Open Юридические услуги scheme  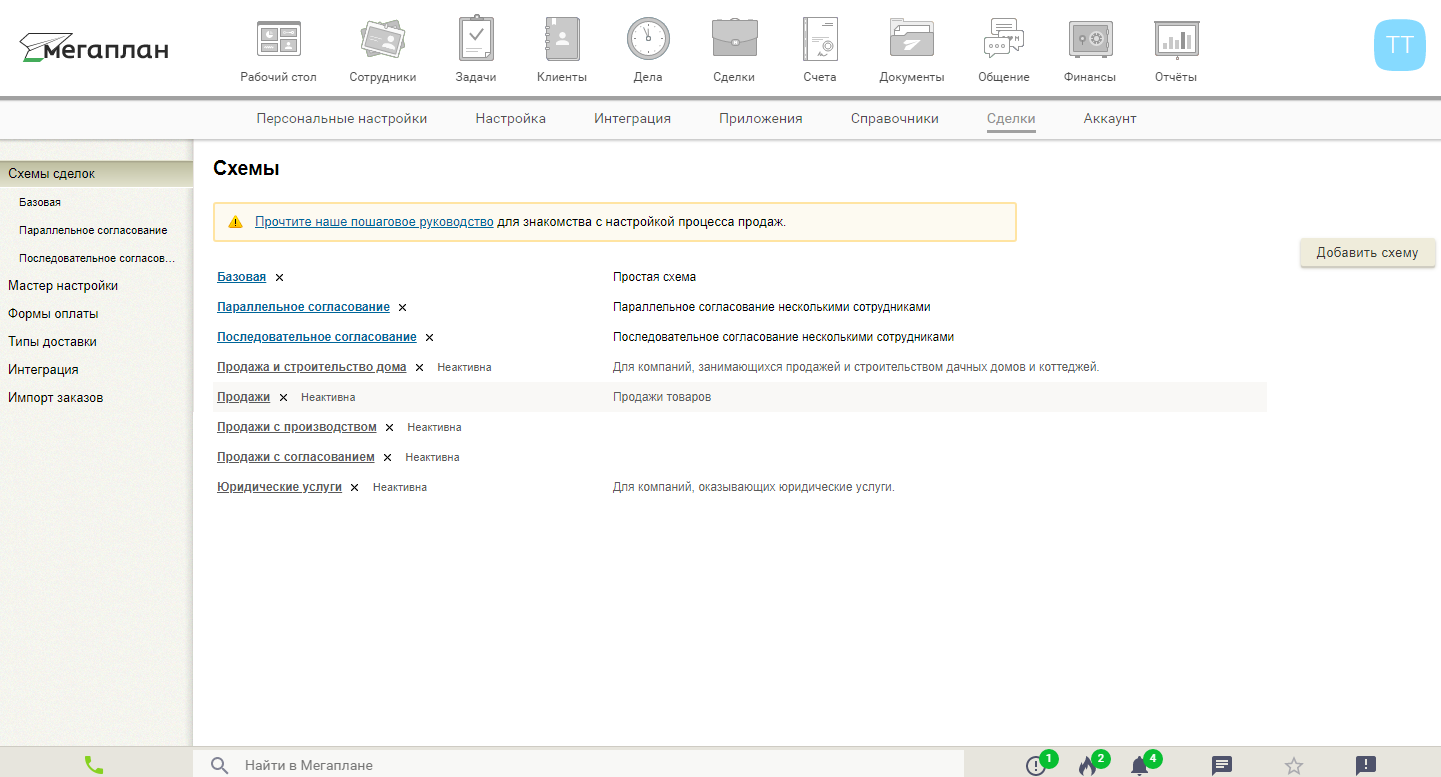(280, 487)
